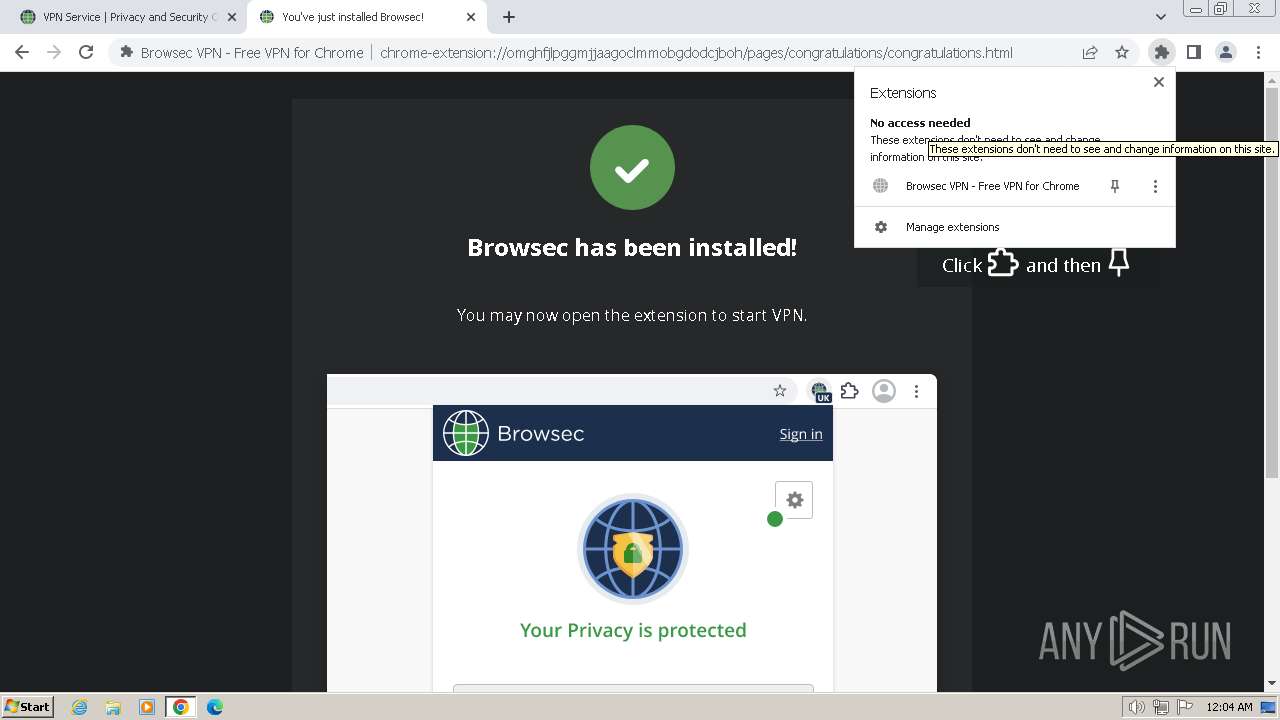The height and width of the screenshot is (720, 1280).
Task: Pin Browsec VPN extension to toolbar
Action: coord(1115,186)
